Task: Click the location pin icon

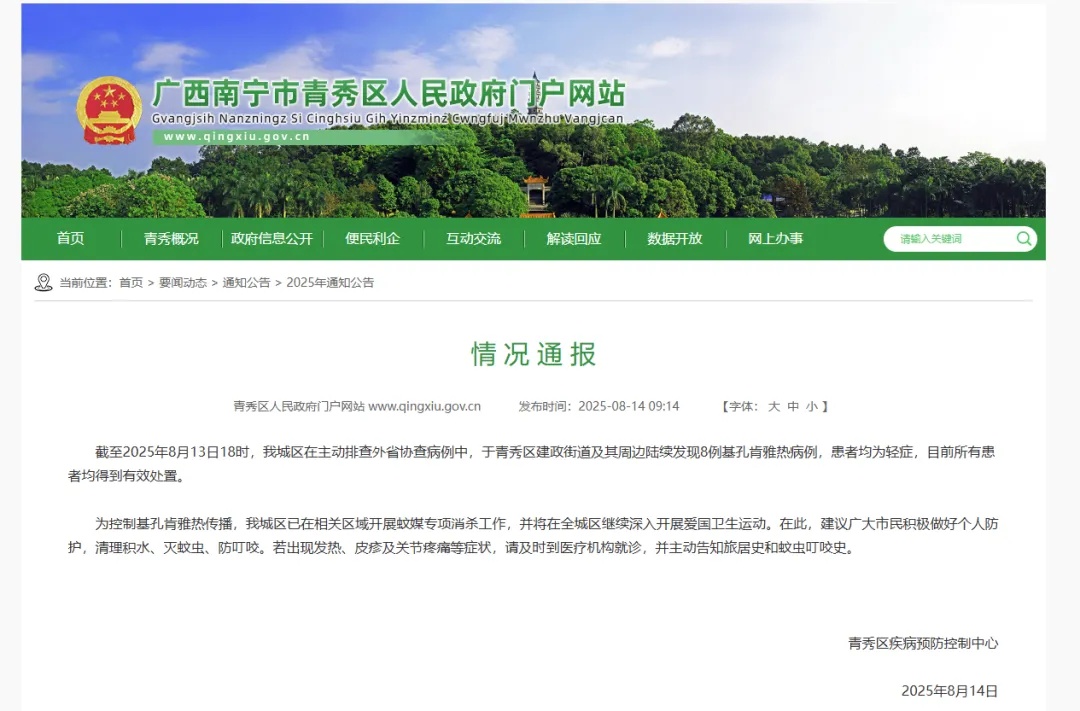Action: (x=43, y=283)
